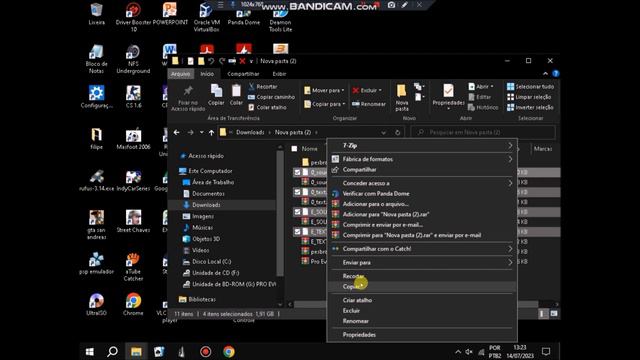Click the details view icon in status bar
The image size is (640, 360).
(x=542, y=313)
